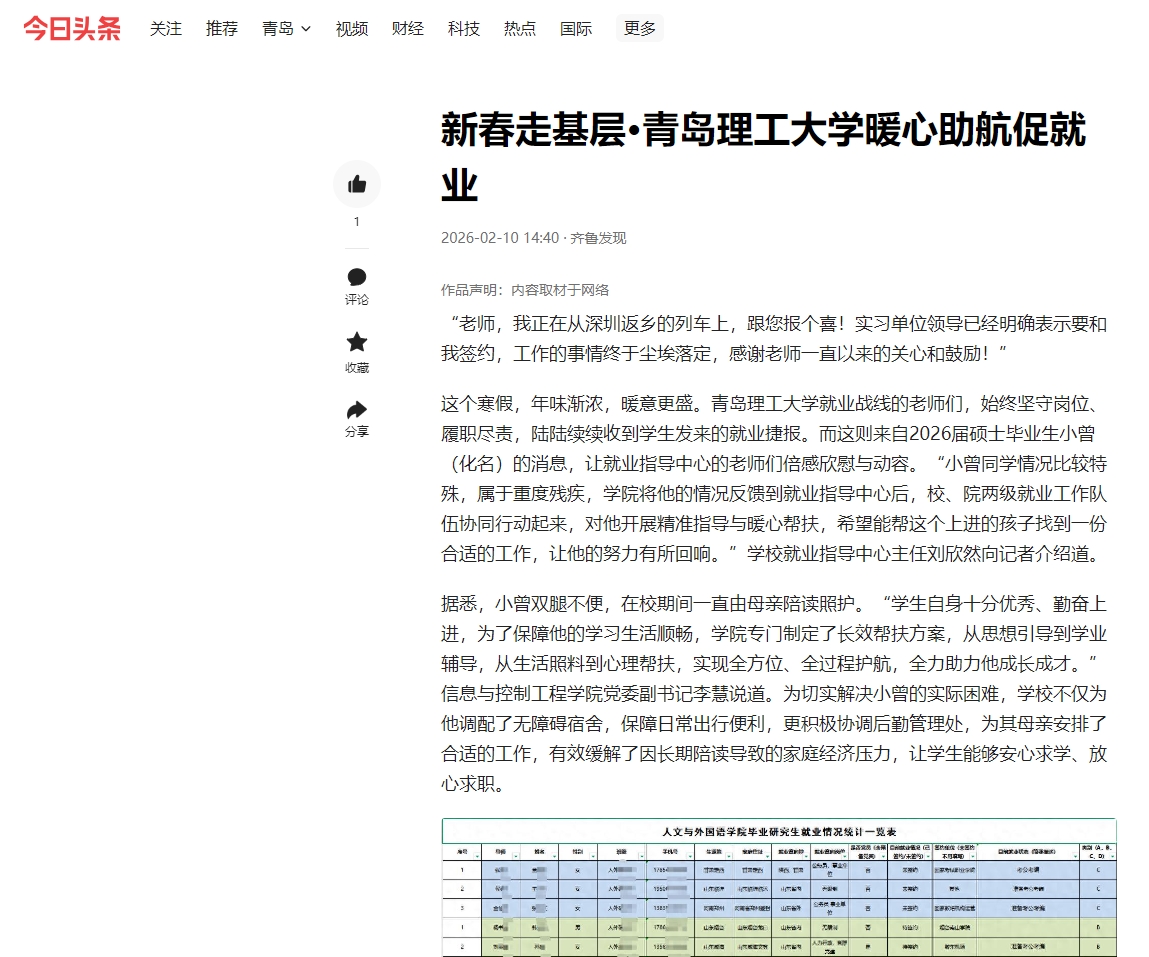Share the article using the arrow icon
Viewport: 1149px width, 957px height.
pyautogui.click(x=357, y=410)
